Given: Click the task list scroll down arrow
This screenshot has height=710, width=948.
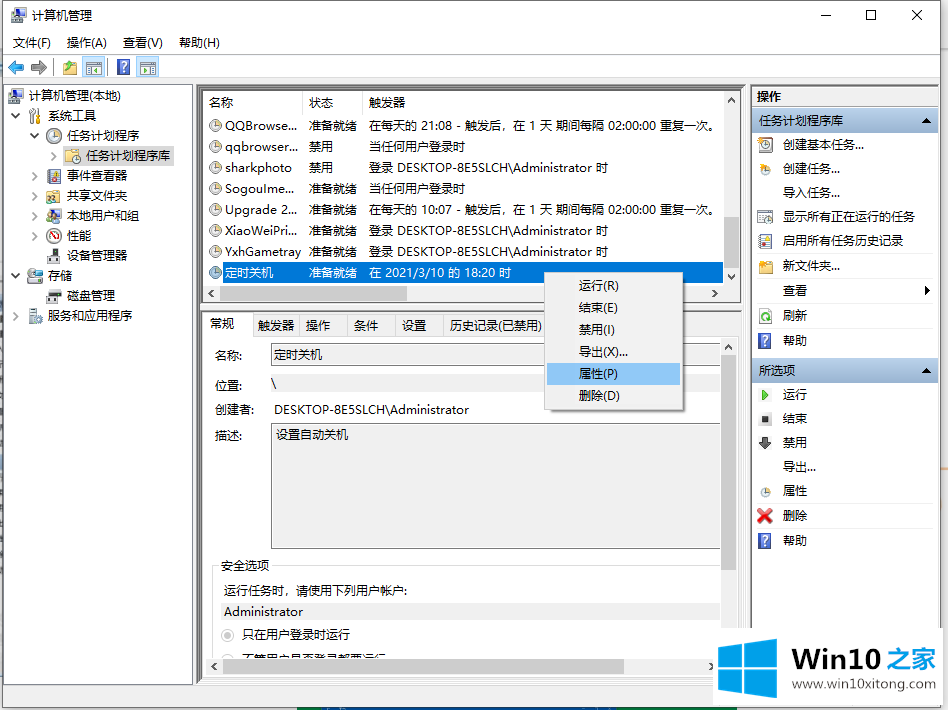Looking at the screenshot, I should pos(732,277).
